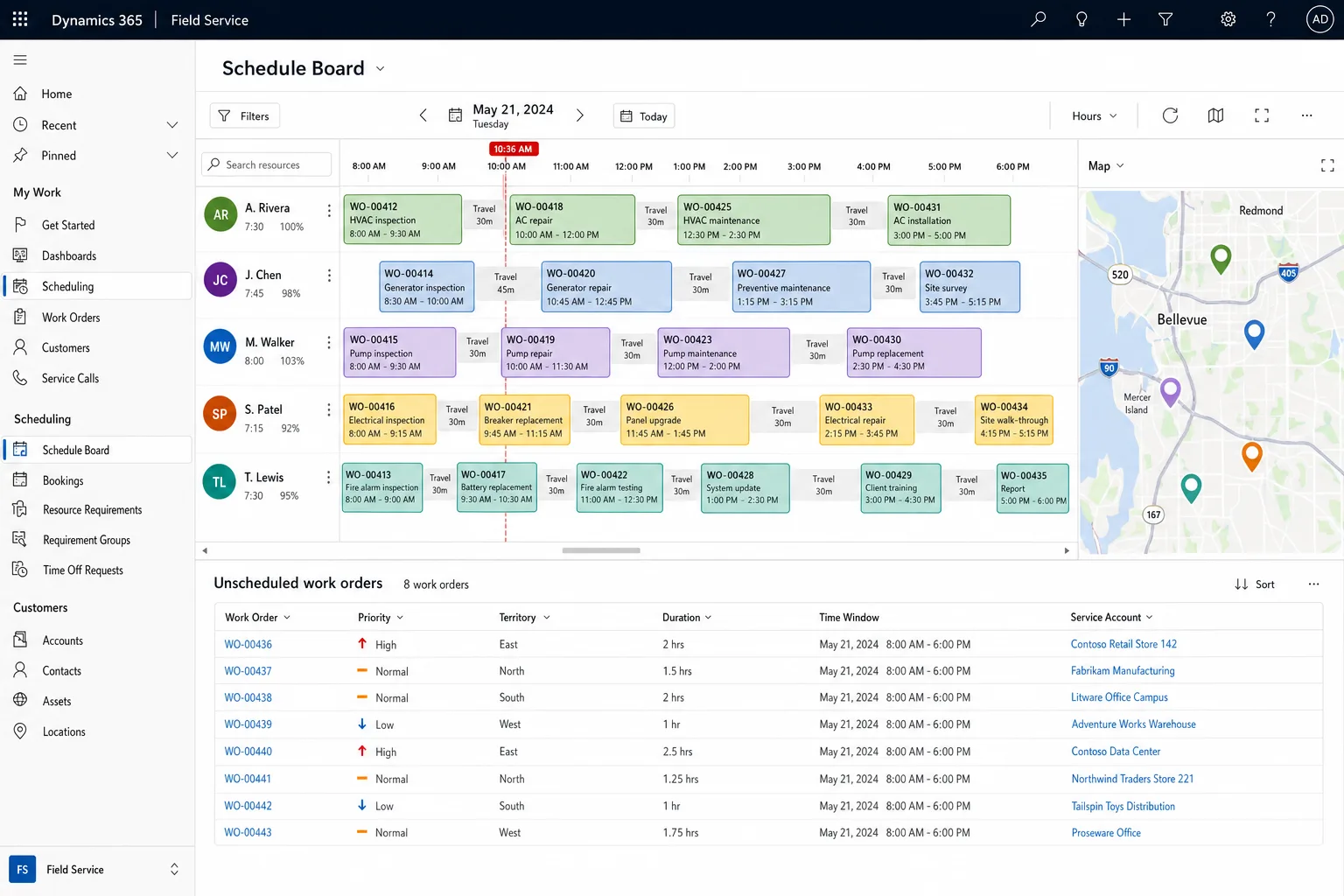Open the Hours view dropdown

(x=1095, y=115)
